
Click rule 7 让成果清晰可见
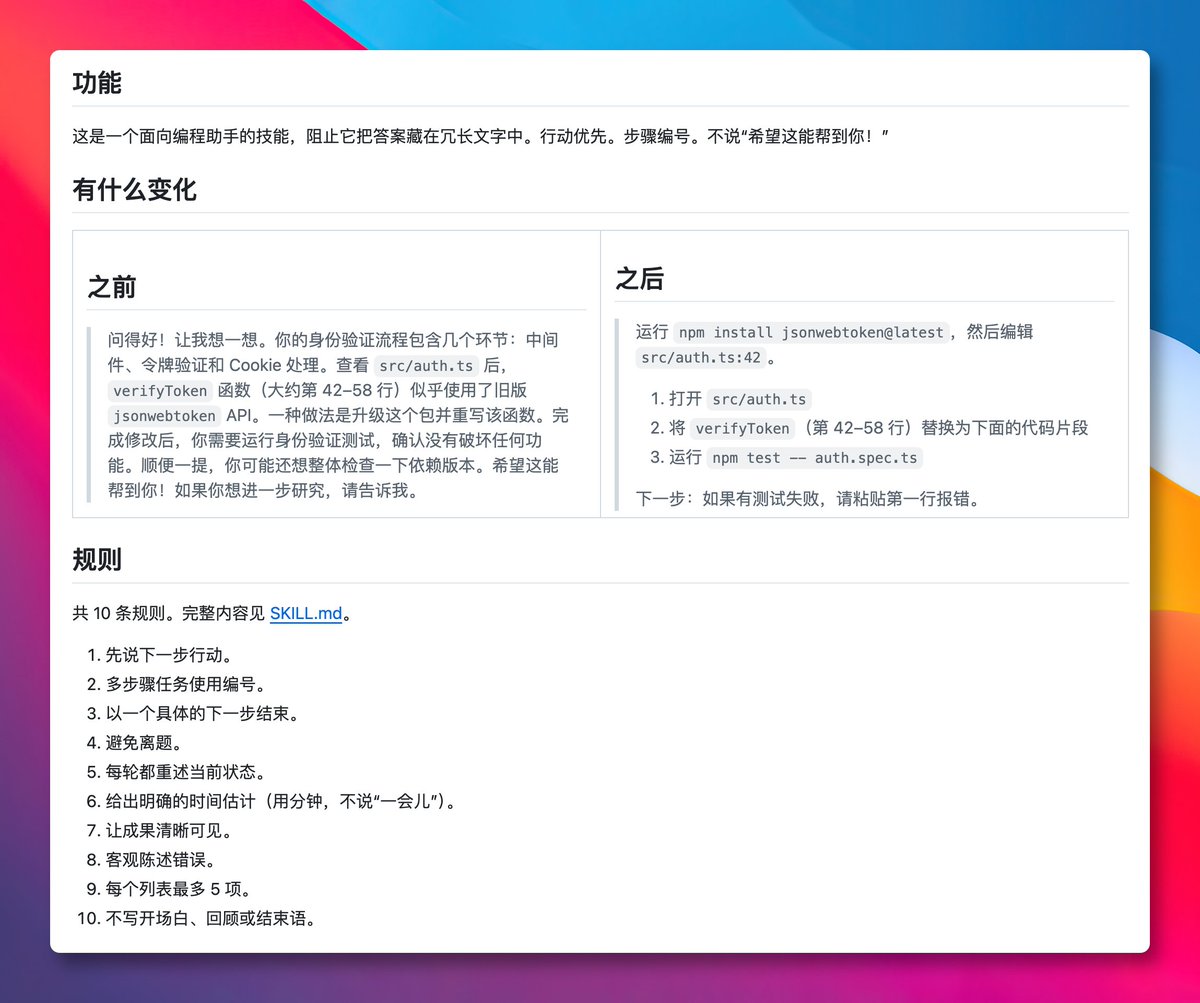coord(169,830)
